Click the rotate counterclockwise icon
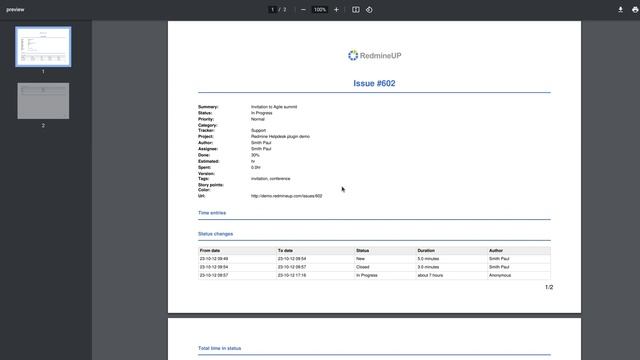 [x=369, y=10]
